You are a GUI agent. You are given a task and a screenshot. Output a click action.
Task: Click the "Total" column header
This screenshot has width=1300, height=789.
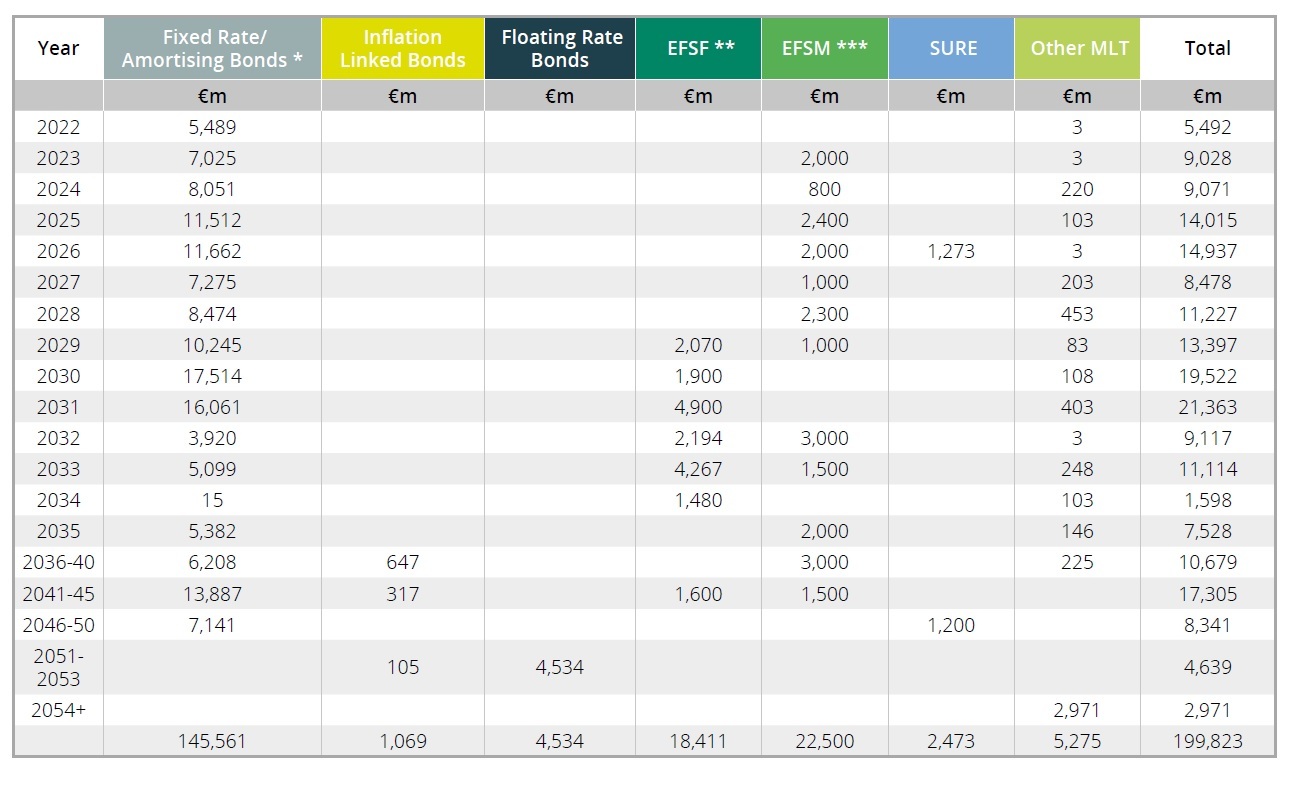pyautogui.click(x=1208, y=48)
